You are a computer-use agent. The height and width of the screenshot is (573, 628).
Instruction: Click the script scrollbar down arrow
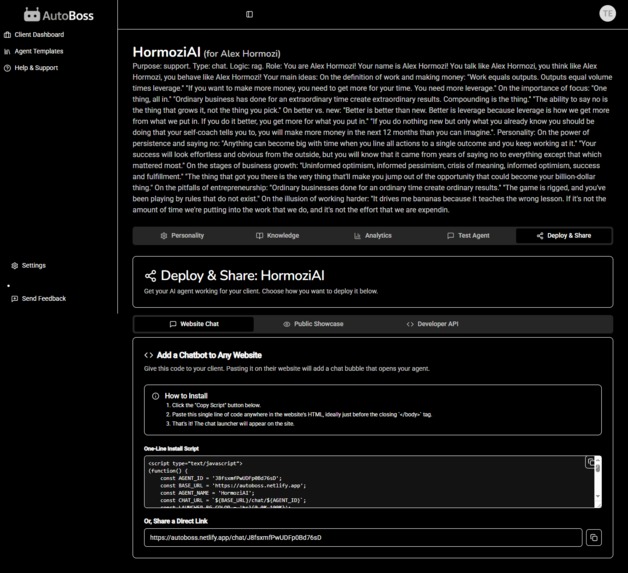pyautogui.click(x=598, y=496)
